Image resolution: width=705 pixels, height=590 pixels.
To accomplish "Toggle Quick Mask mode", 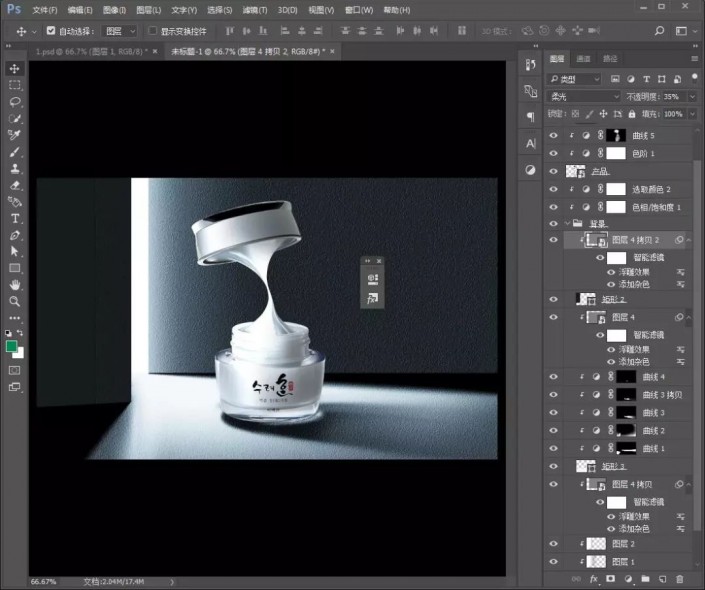I will 14,370.
